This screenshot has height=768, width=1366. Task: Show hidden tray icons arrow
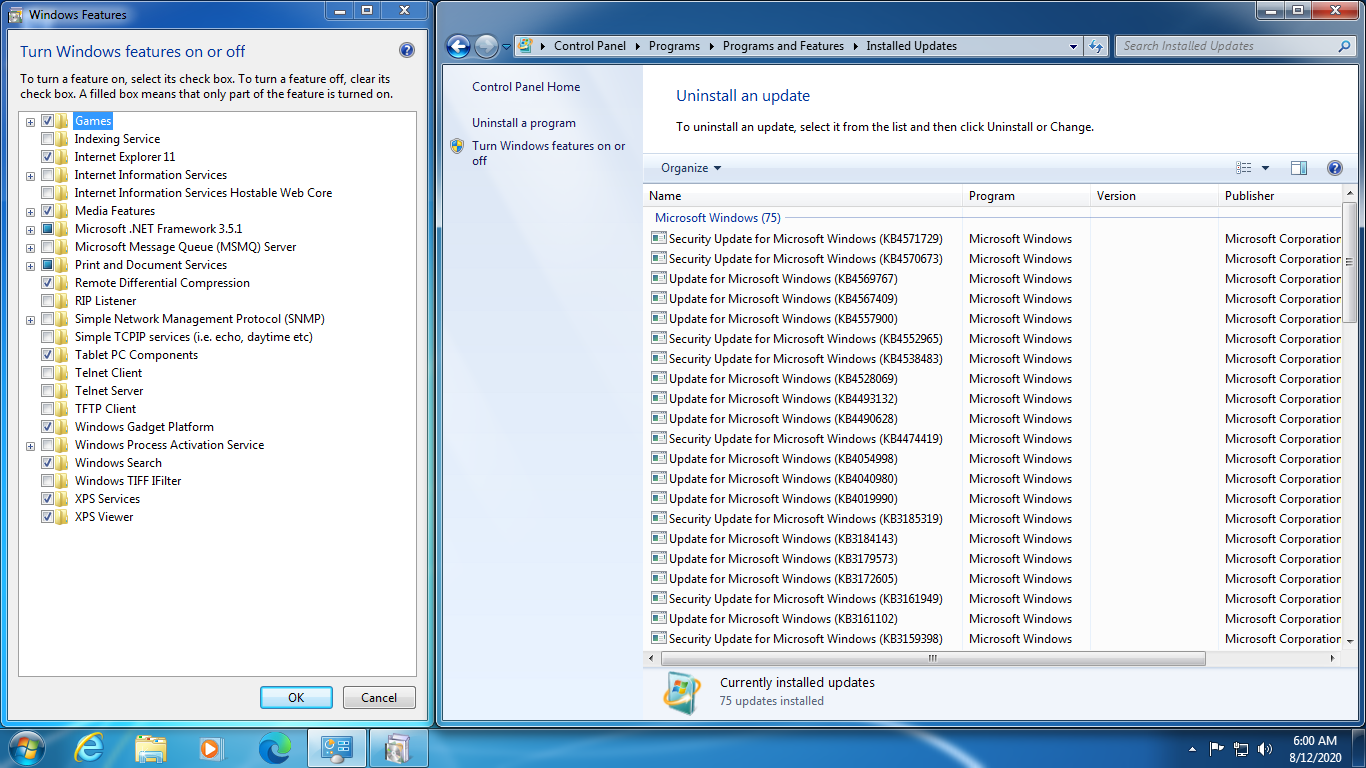pos(1192,748)
